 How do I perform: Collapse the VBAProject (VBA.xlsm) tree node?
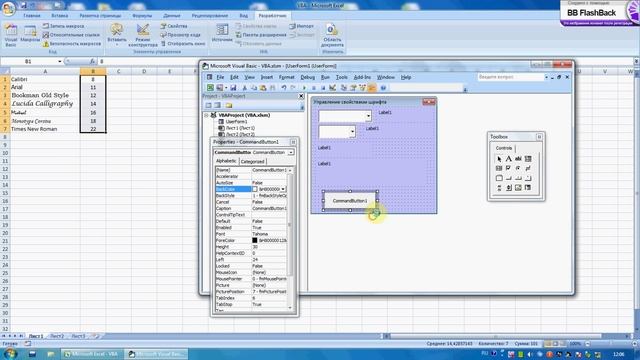click(x=207, y=116)
